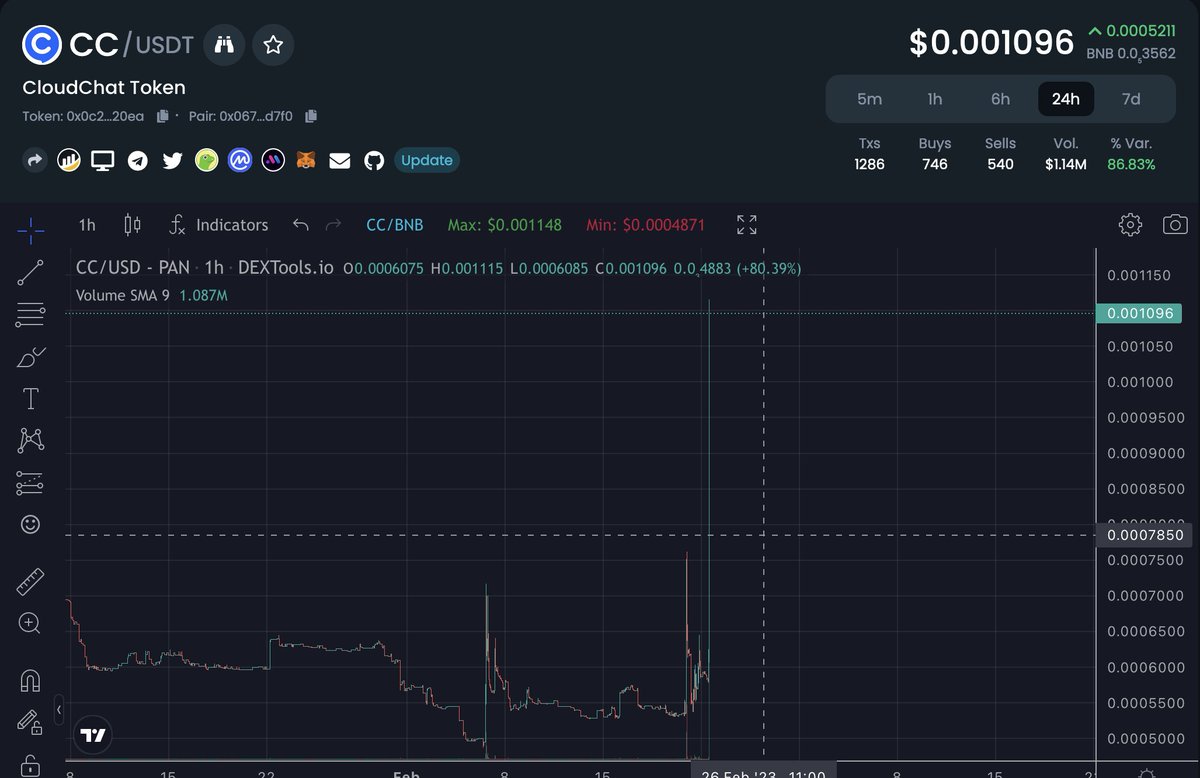Viewport: 1200px width, 778px height.
Task: Select the 7d stats tab
Action: [1131, 99]
